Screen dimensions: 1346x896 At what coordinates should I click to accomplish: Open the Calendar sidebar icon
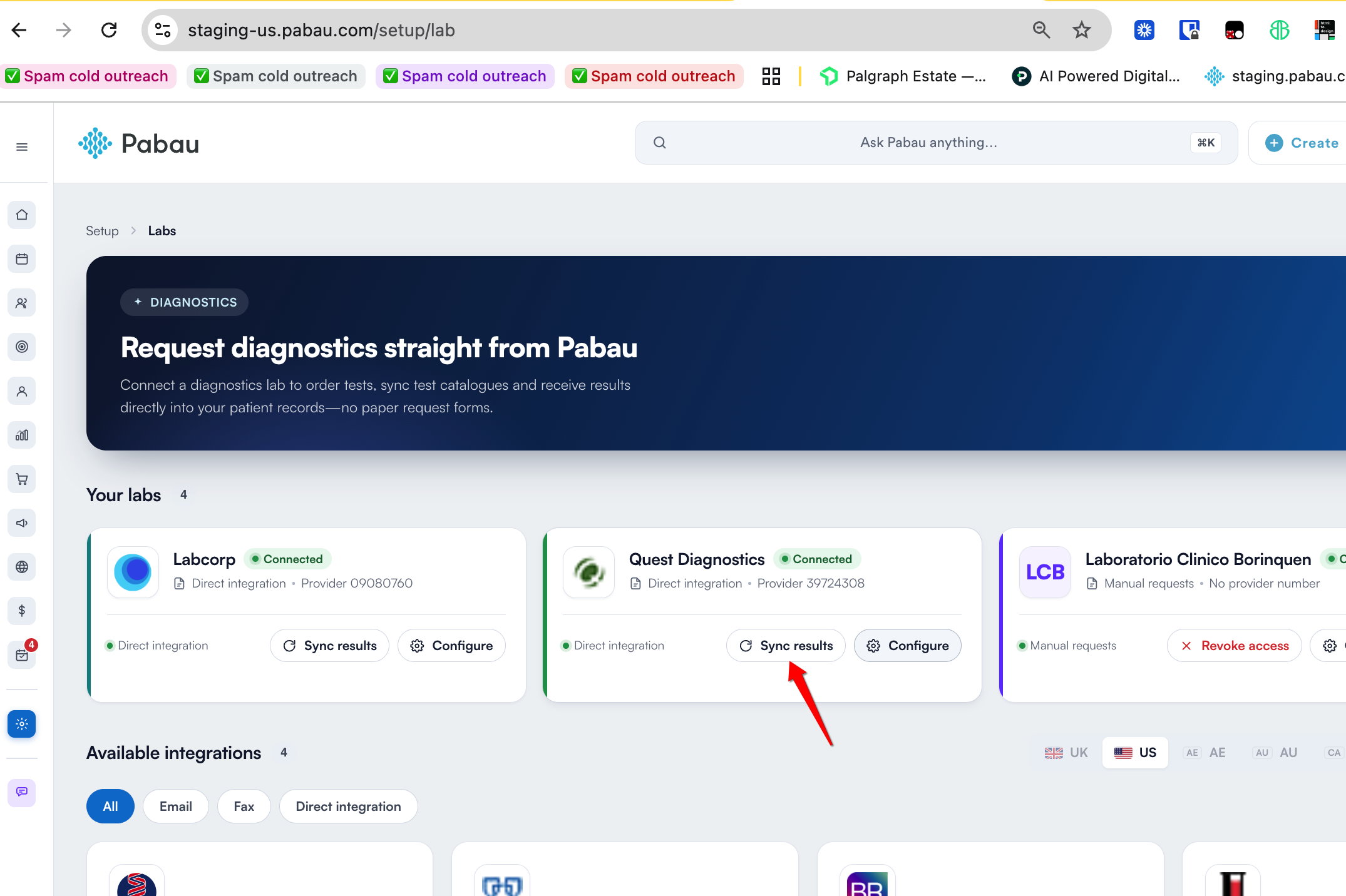point(22,259)
